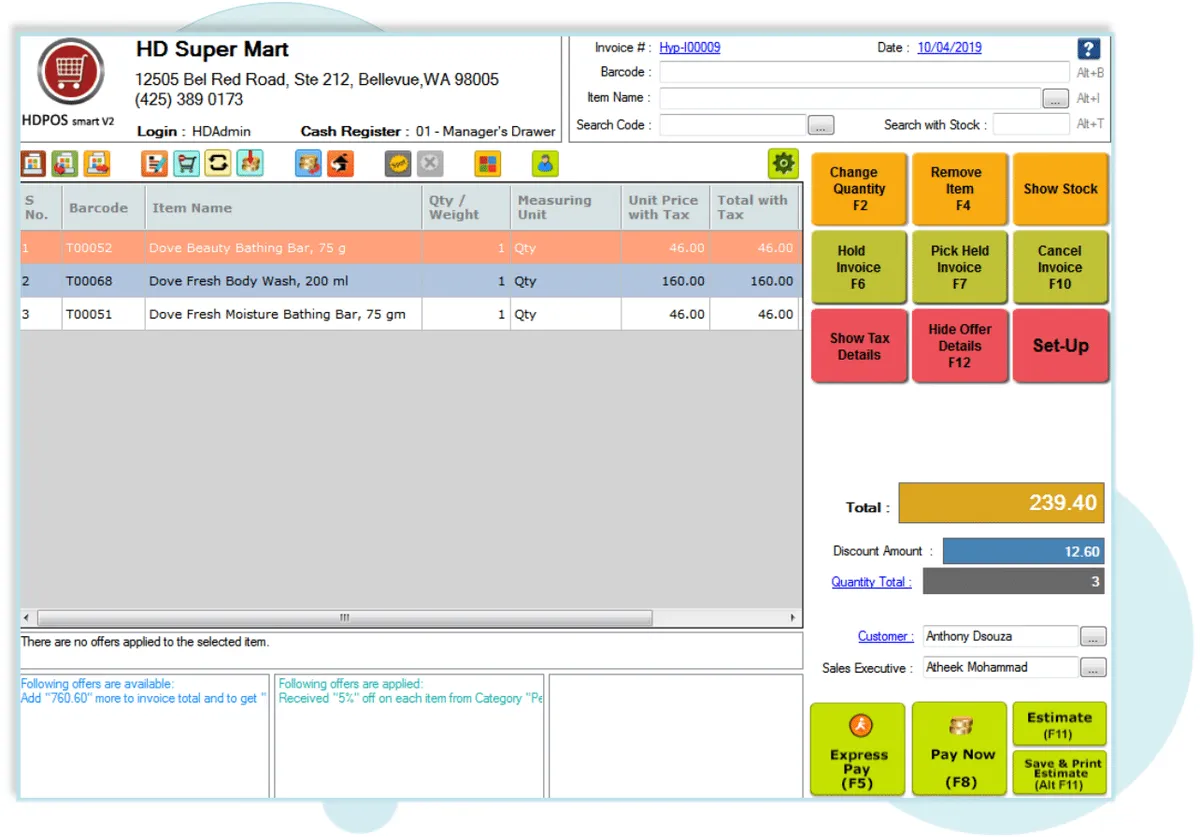Click Cancel Invoice F10 button
Image resolution: width=1200 pixels, height=837 pixels.
[x=1061, y=267]
